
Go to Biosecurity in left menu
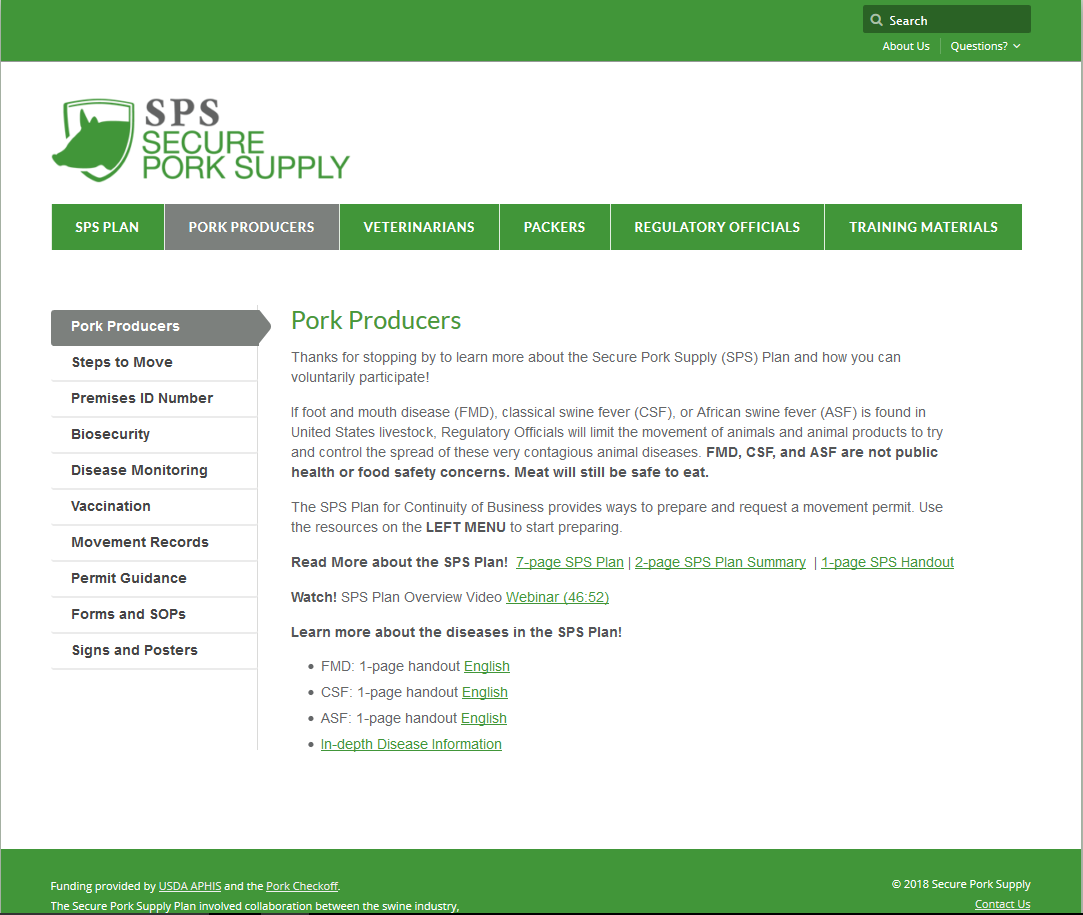pyautogui.click(x=155, y=434)
